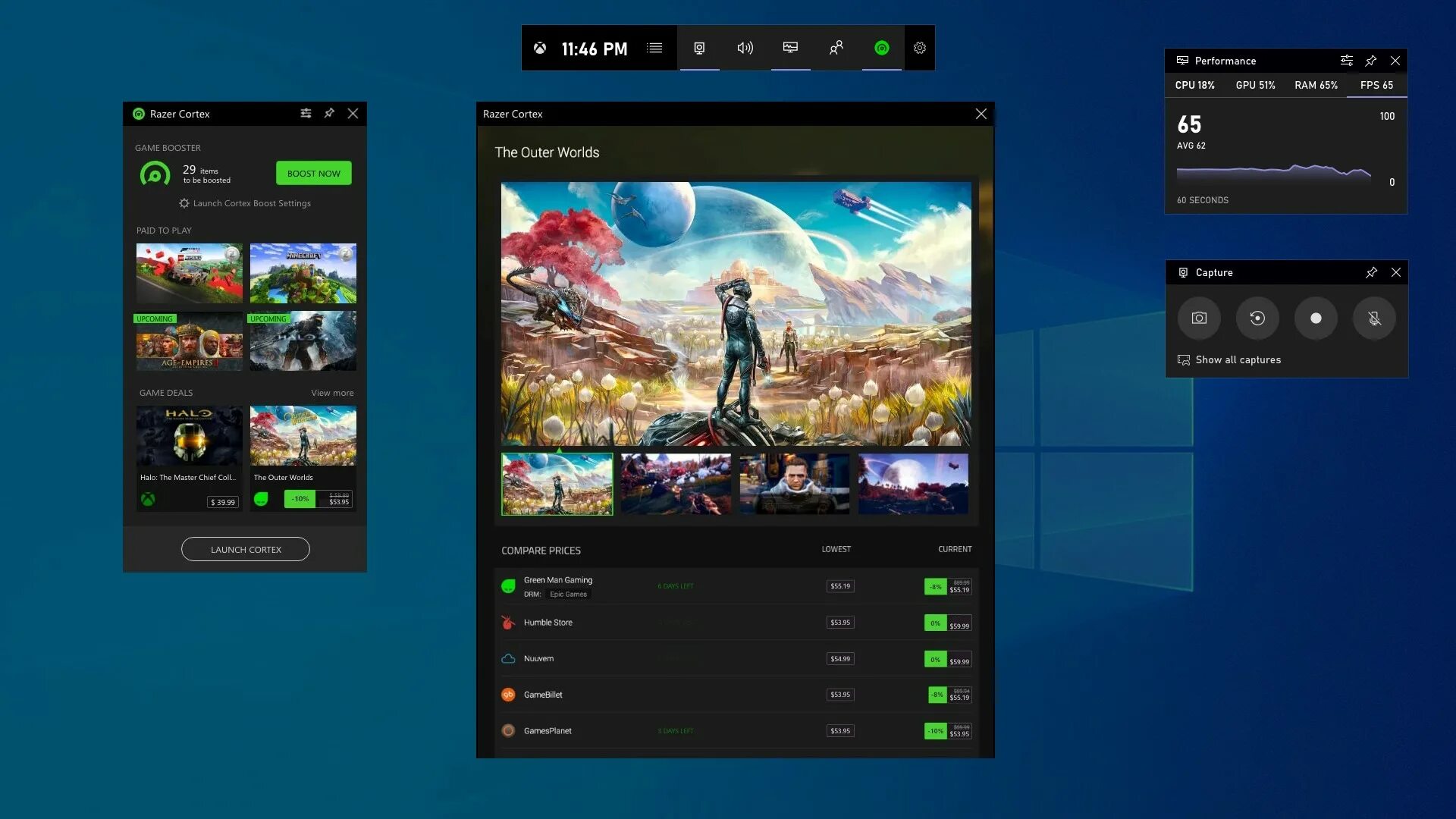Toggle the Capture widget in Game Bar
1456x819 pixels.
tap(699, 48)
